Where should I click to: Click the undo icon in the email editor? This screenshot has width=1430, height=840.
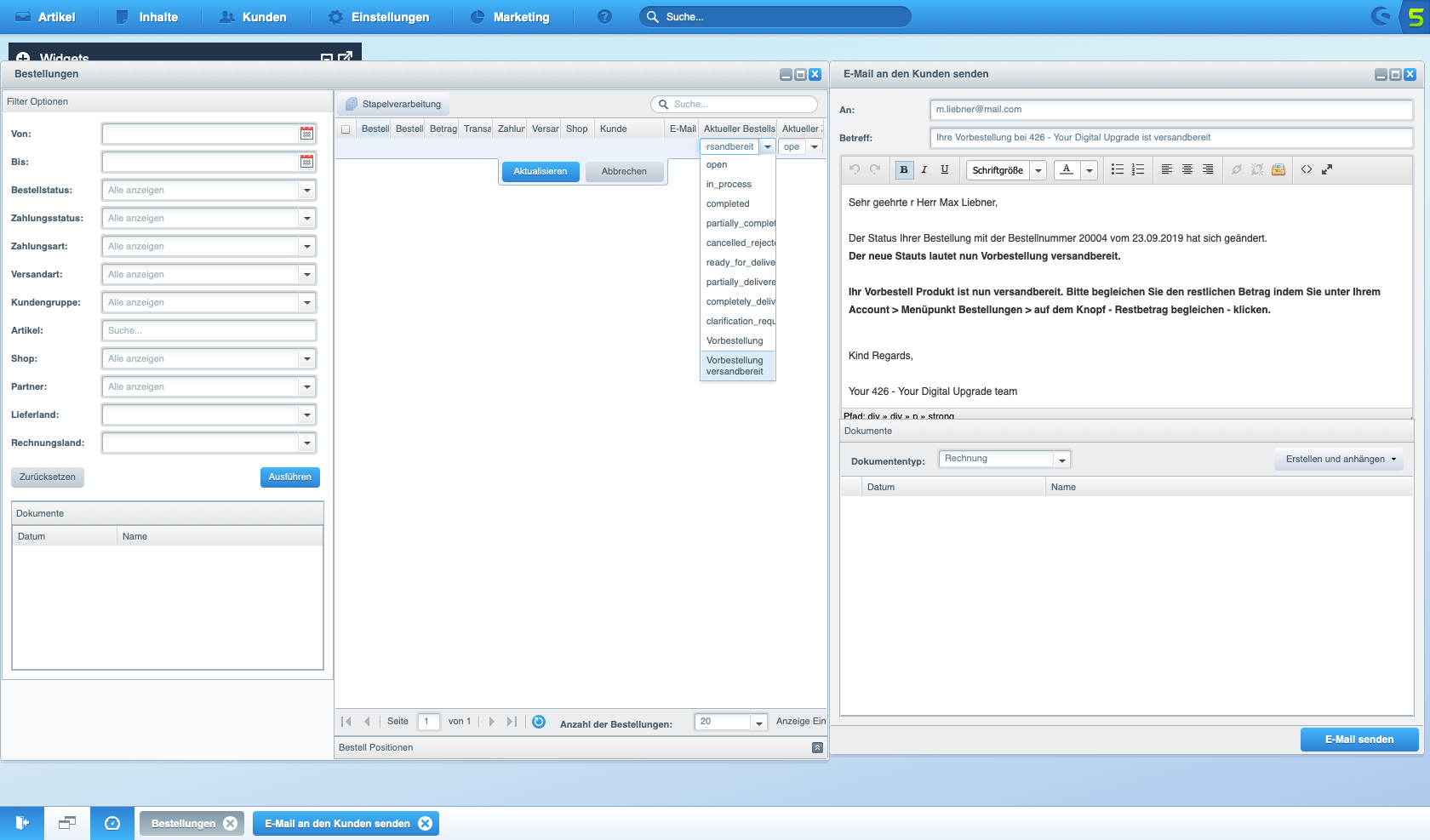pos(855,169)
